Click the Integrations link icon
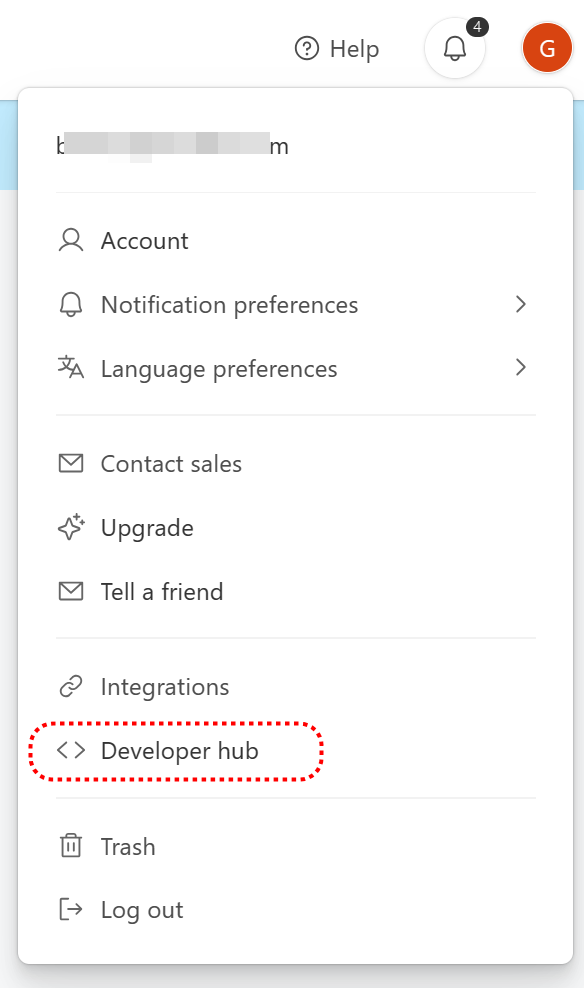The image size is (584, 988). tap(71, 686)
